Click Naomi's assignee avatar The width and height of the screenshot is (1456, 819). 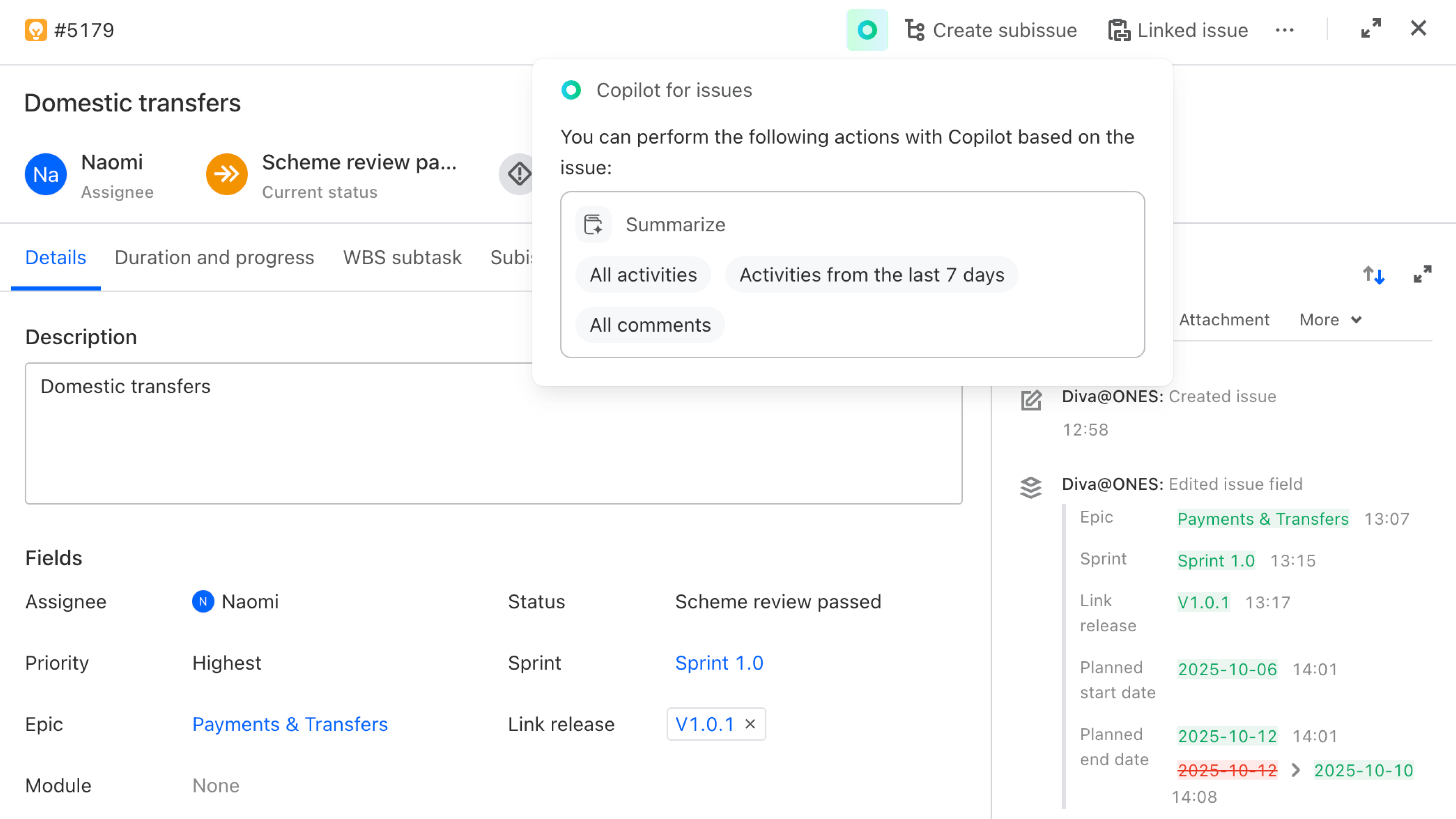pyautogui.click(x=45, y=174)
